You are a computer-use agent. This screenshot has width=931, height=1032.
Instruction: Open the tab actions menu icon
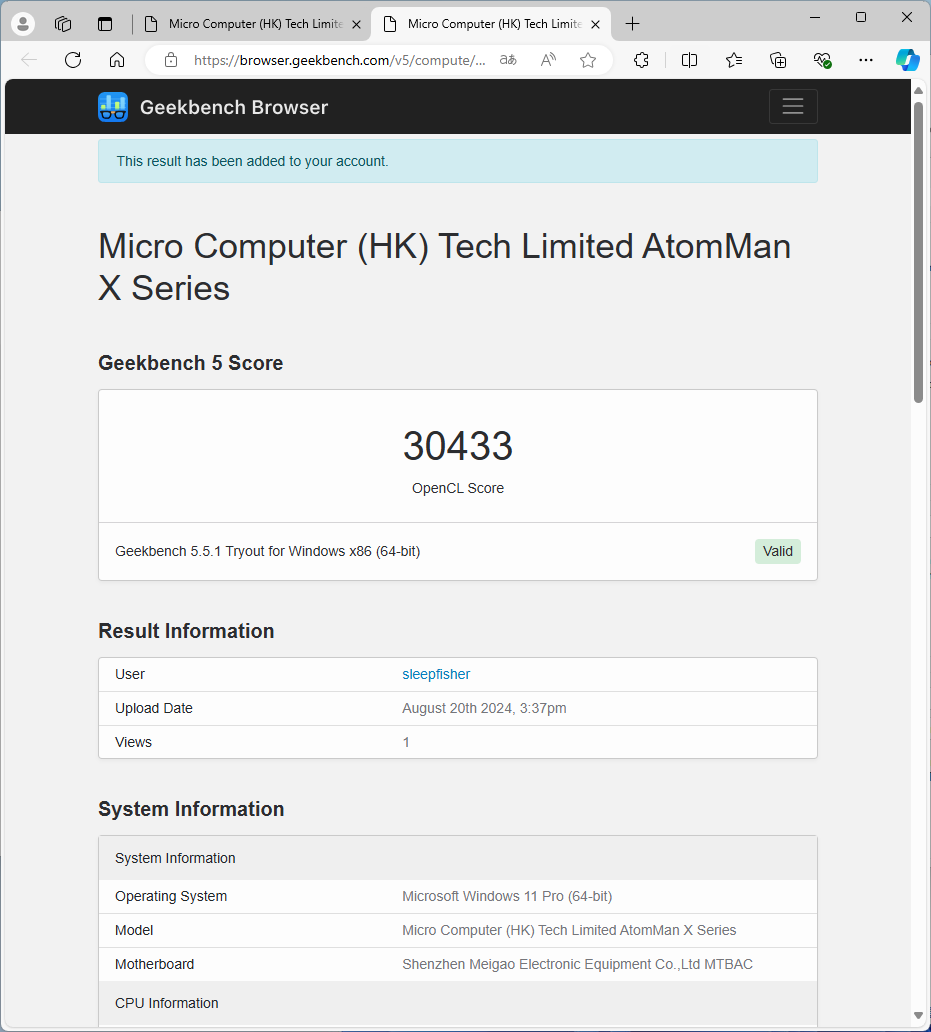coord(105,24)
